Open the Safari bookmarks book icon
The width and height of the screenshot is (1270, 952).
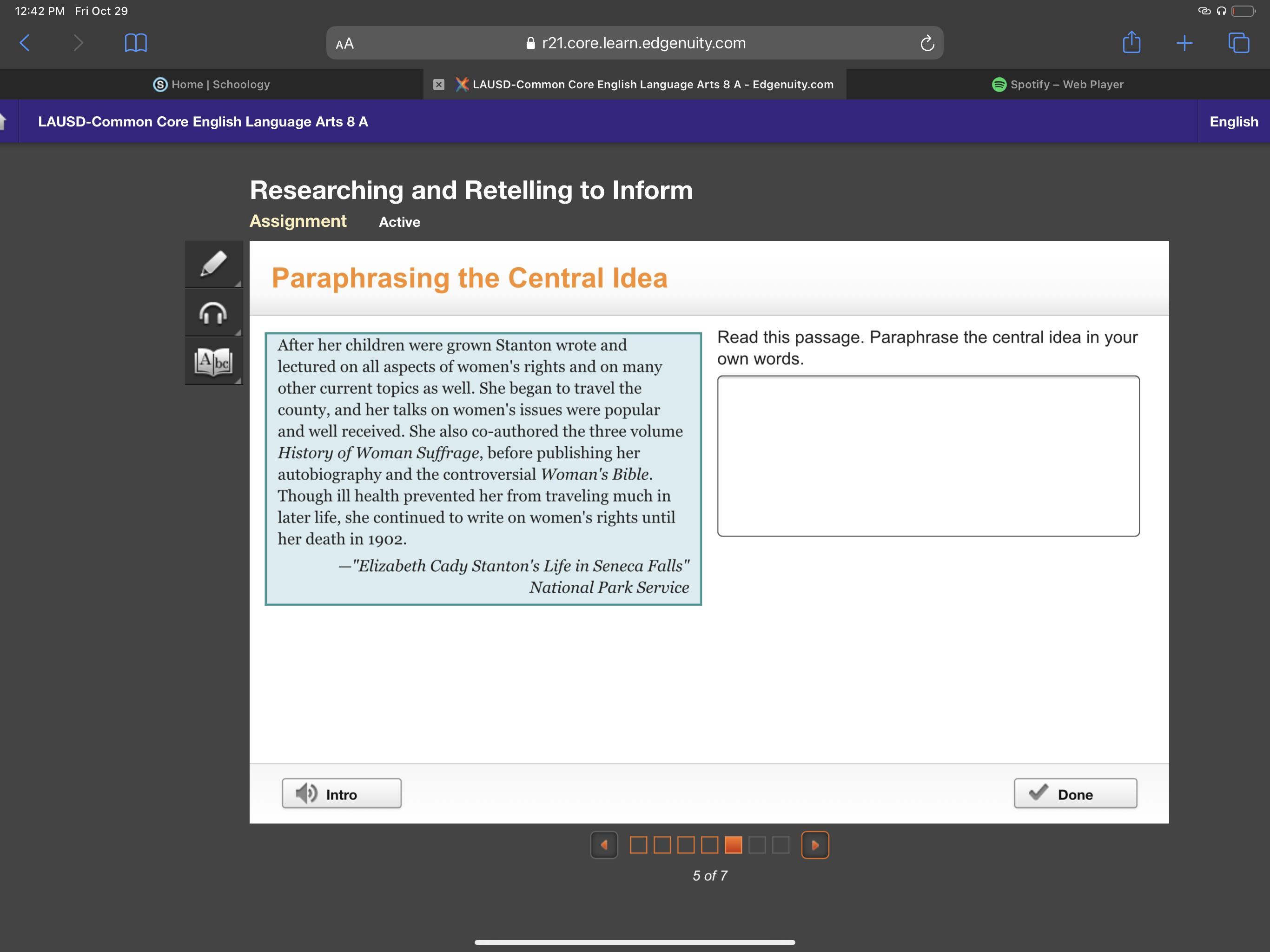click(135, 43)
